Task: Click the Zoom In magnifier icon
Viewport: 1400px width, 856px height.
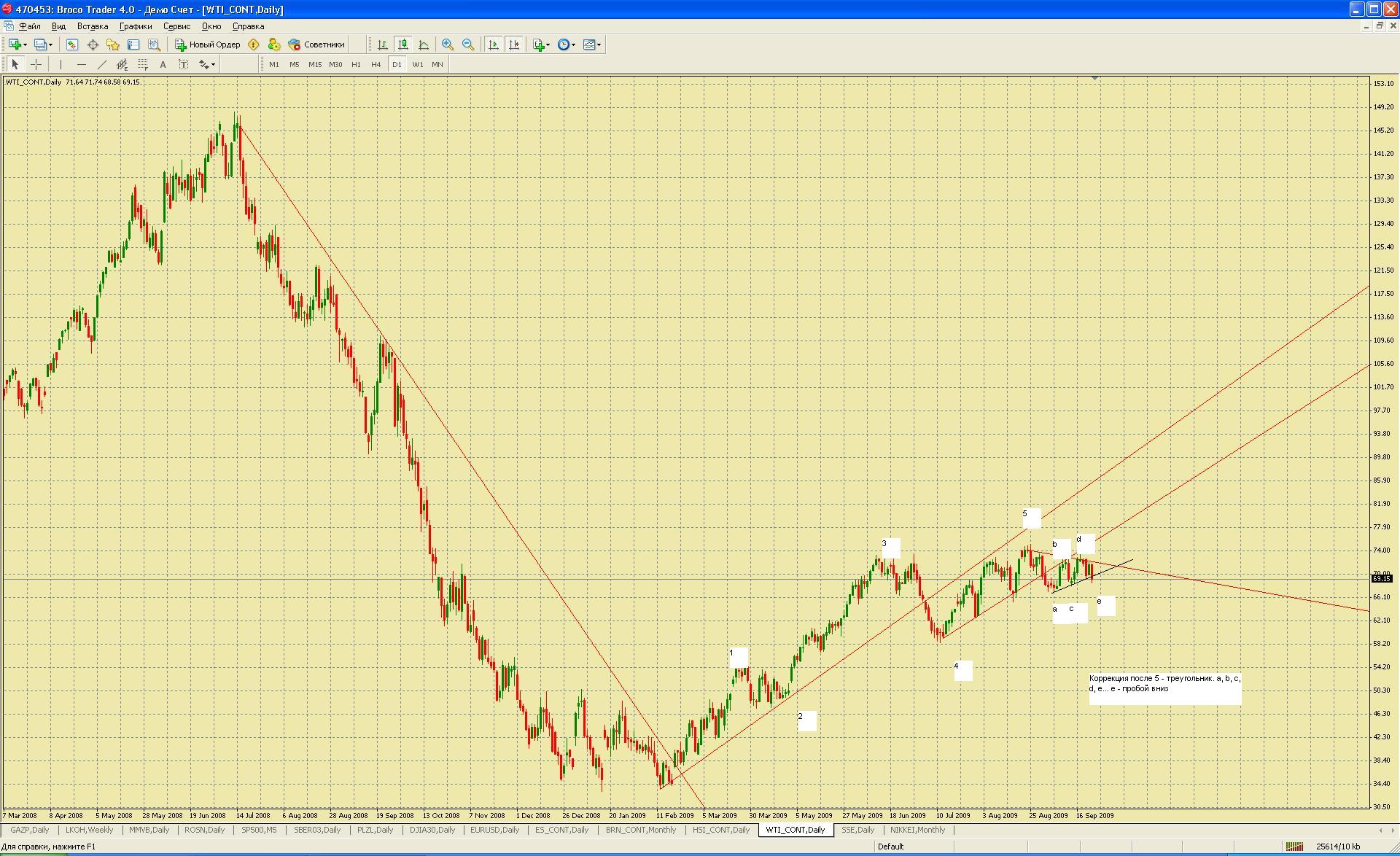Action: [447, 44]
